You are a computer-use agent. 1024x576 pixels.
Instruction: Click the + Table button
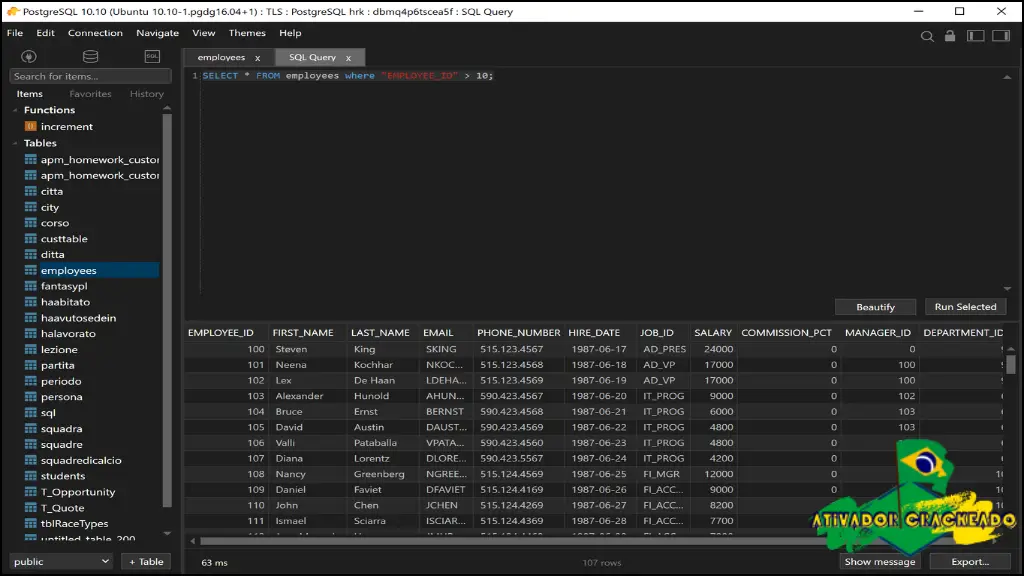(146, 562)
